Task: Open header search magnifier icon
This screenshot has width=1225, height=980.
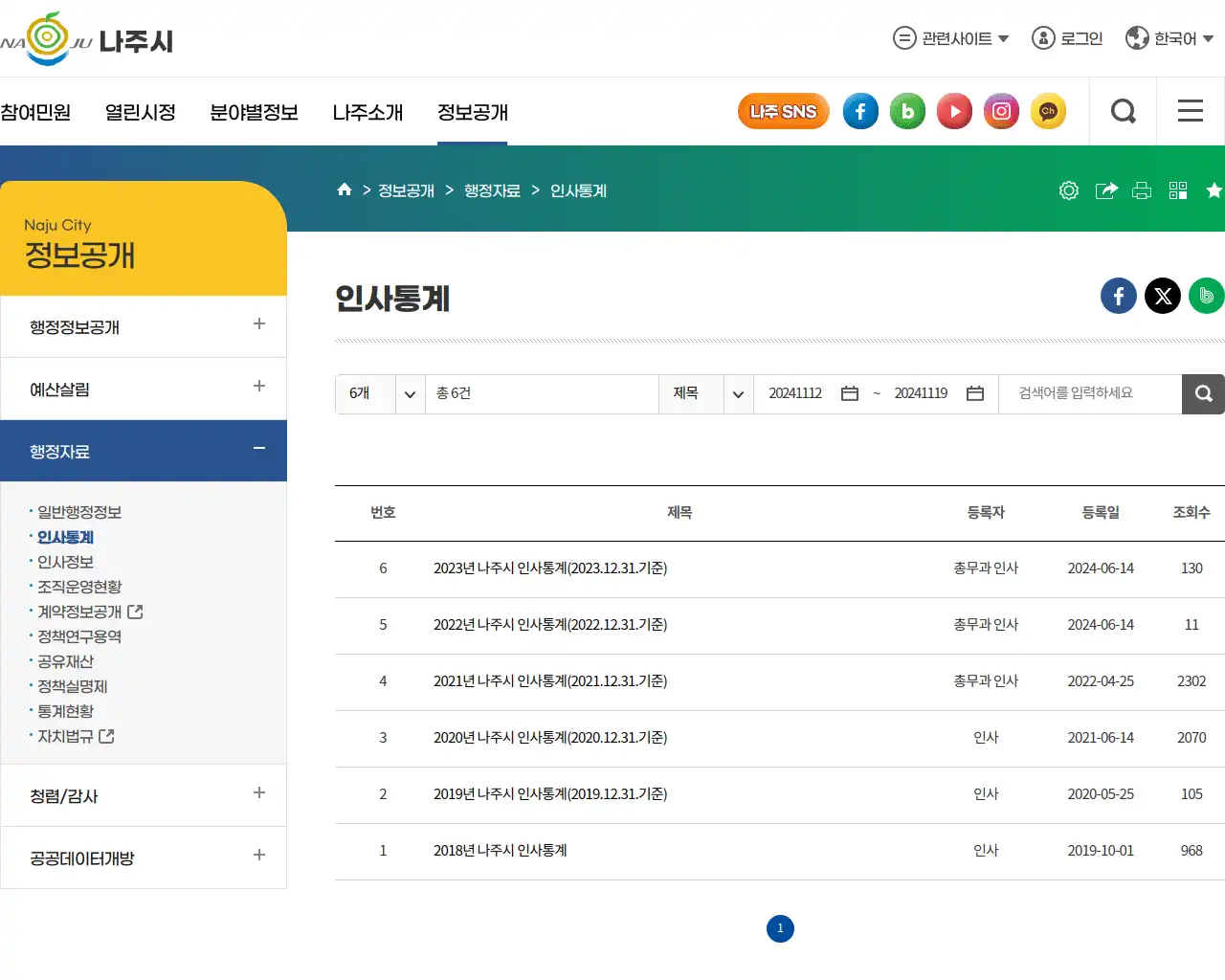Action: [1124, 112]
